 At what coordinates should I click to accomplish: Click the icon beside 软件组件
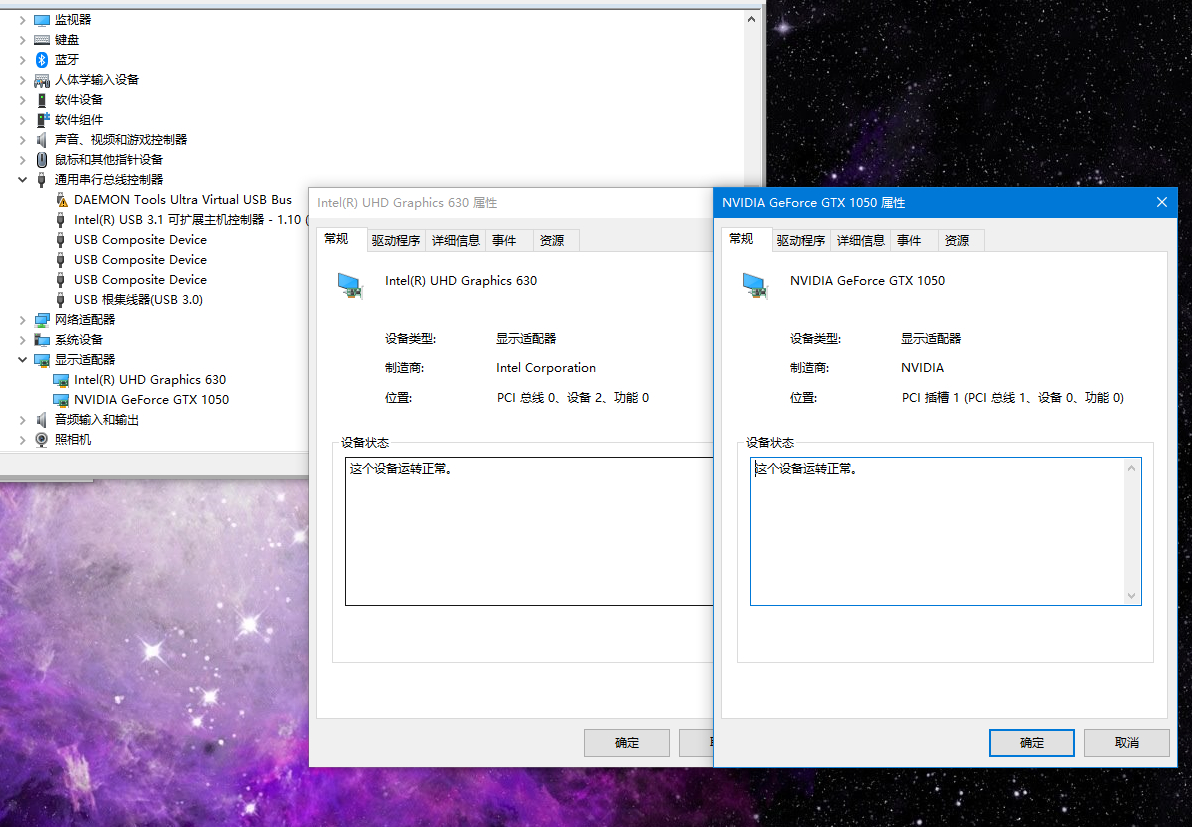pos(42,119)
